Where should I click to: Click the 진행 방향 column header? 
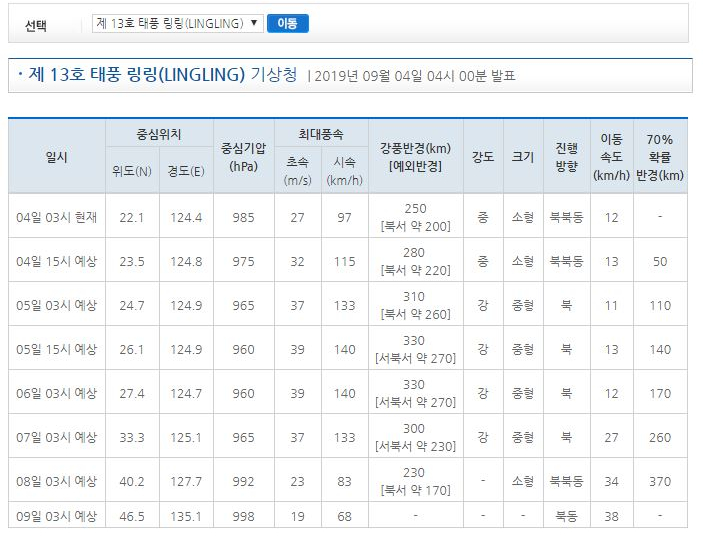[x=567, y=157]
